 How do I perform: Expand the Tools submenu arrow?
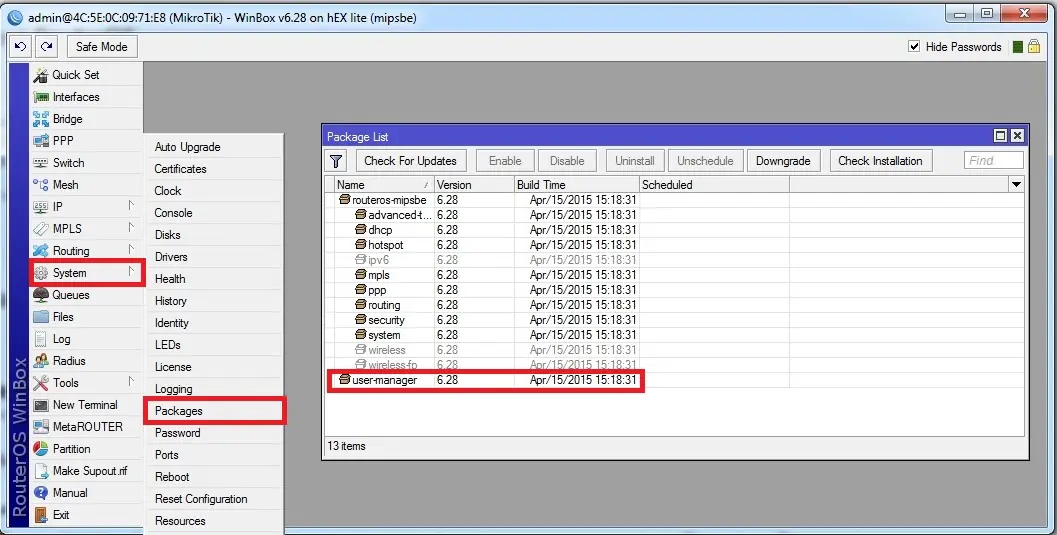(131, 381)
